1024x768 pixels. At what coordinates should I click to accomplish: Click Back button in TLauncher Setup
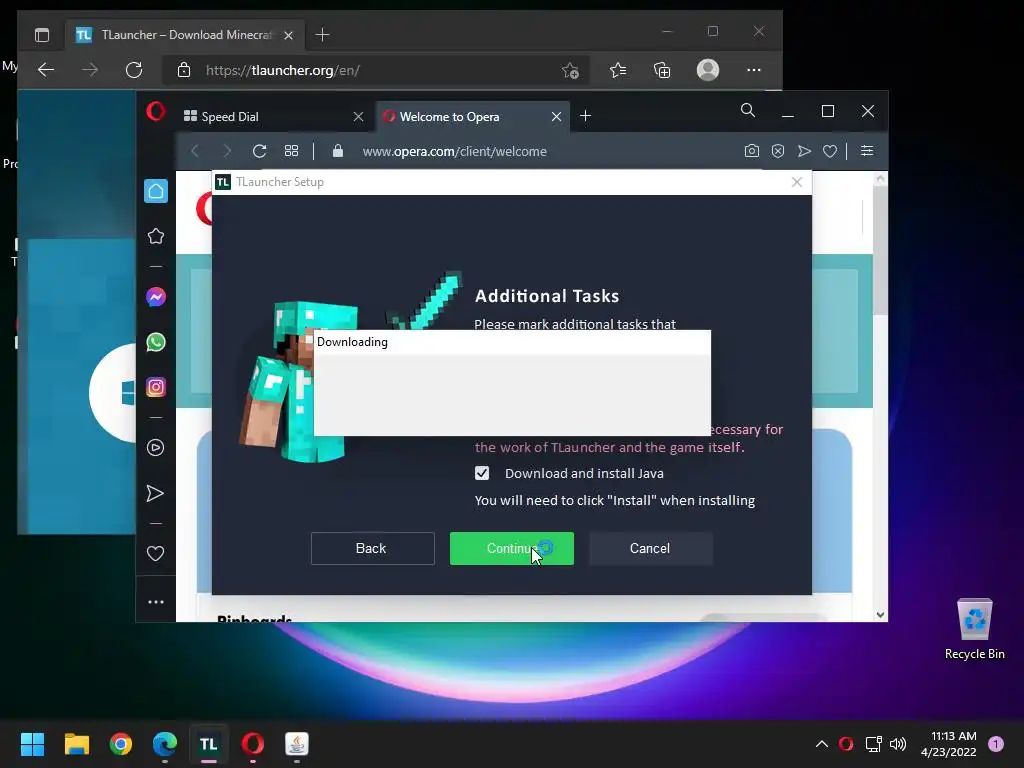coord(372,549)
